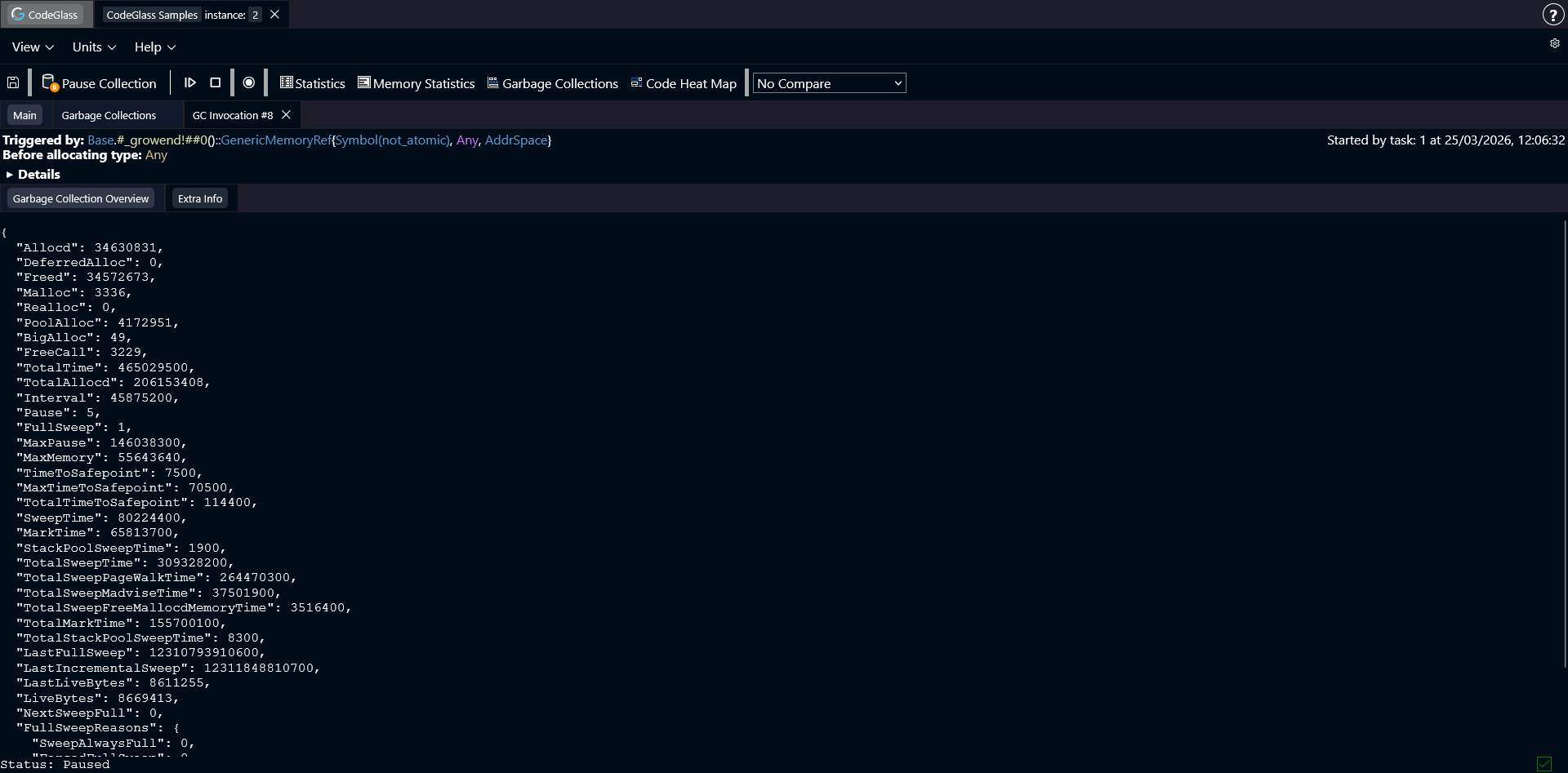Switch to the Main tab
Screen dimensions: 1568x773
(24, 116)
